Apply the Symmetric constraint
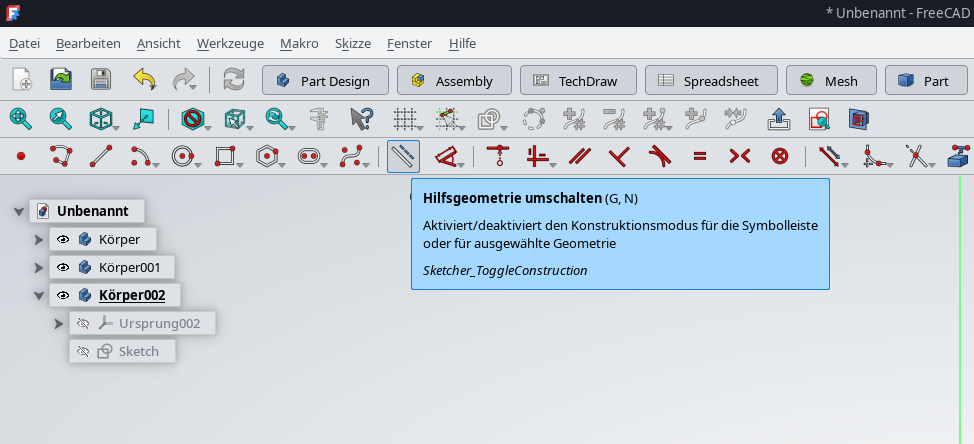 coord(740,156)
